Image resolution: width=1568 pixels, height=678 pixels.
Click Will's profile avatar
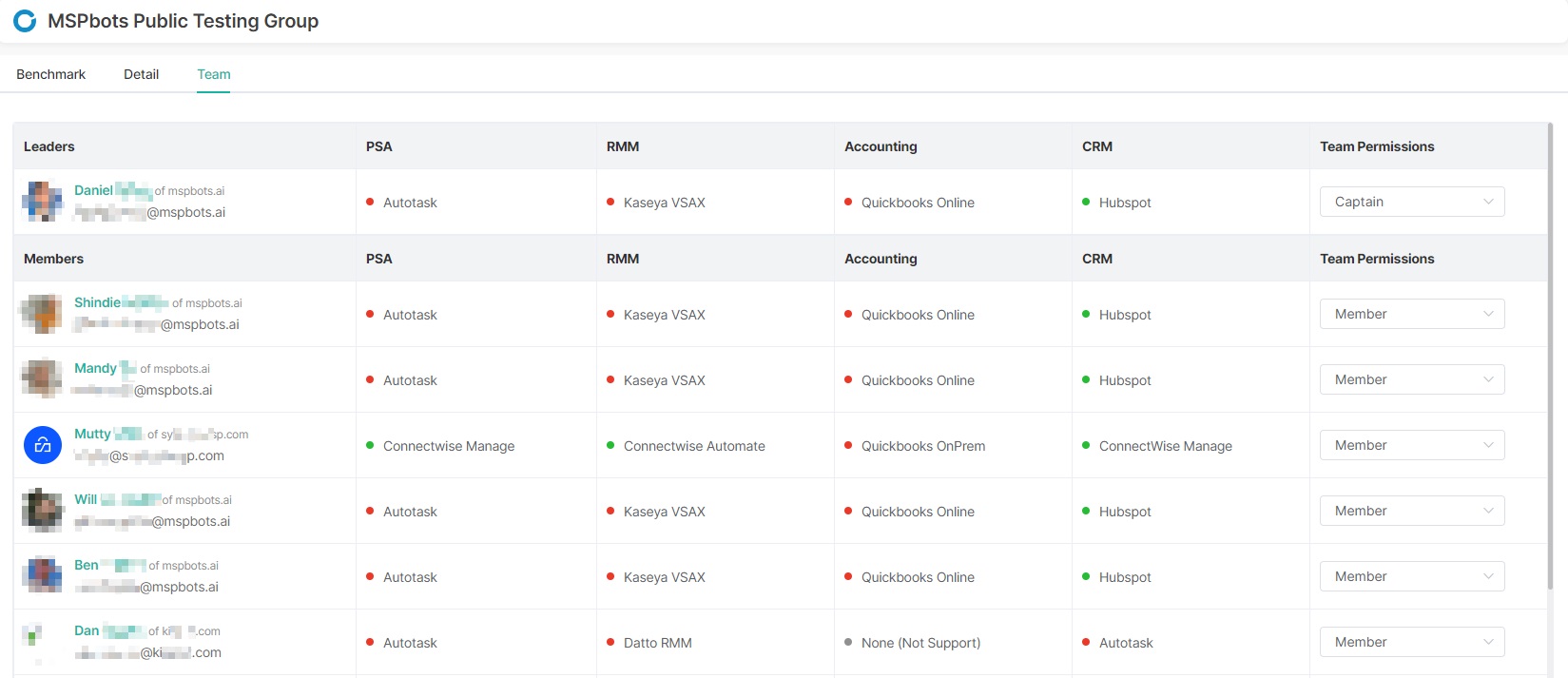[x=43, y=511]
